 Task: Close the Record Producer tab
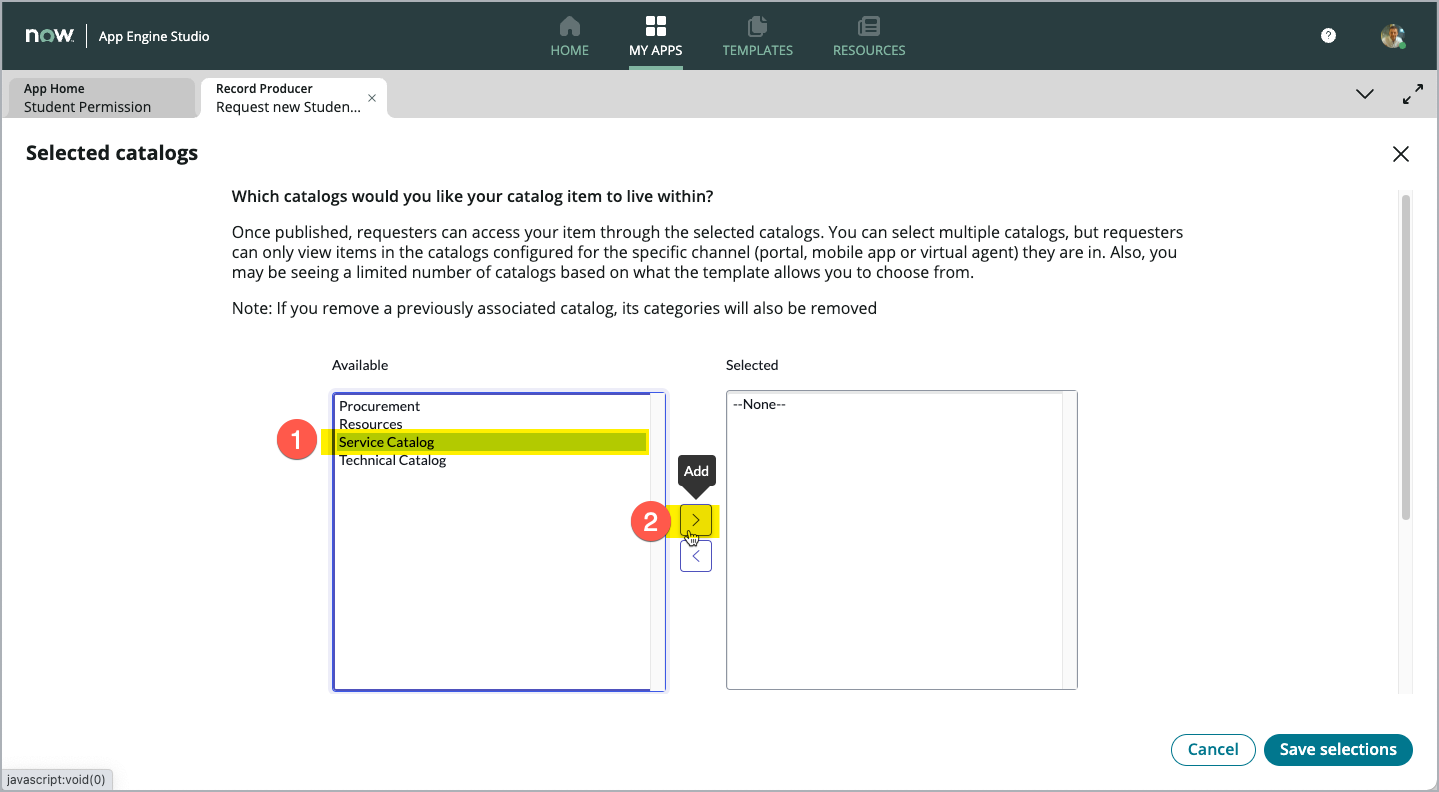[x=372, y=98]
